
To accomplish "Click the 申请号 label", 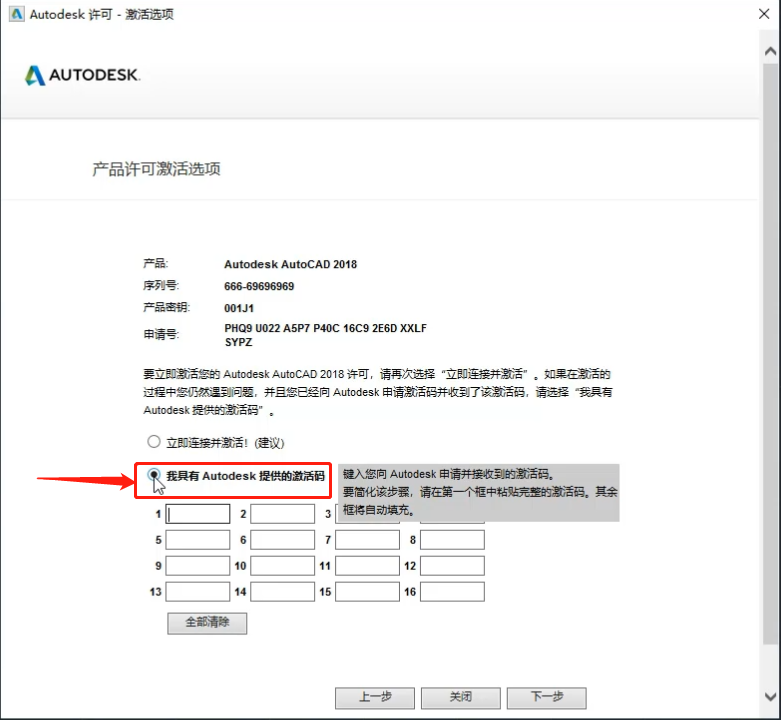I will pos(161,334).
